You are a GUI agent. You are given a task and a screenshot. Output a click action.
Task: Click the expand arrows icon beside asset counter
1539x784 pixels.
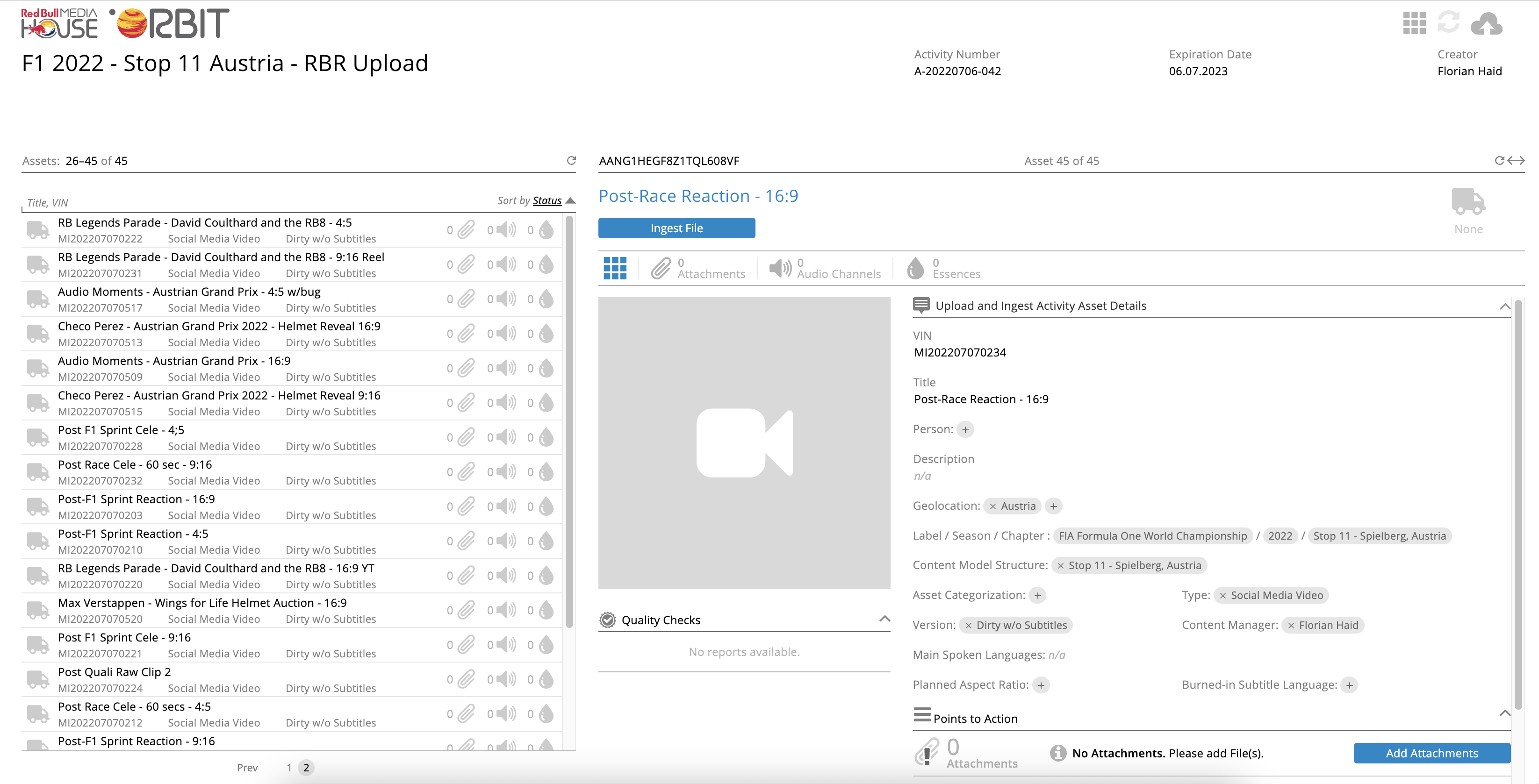[x=1516, y=161]
